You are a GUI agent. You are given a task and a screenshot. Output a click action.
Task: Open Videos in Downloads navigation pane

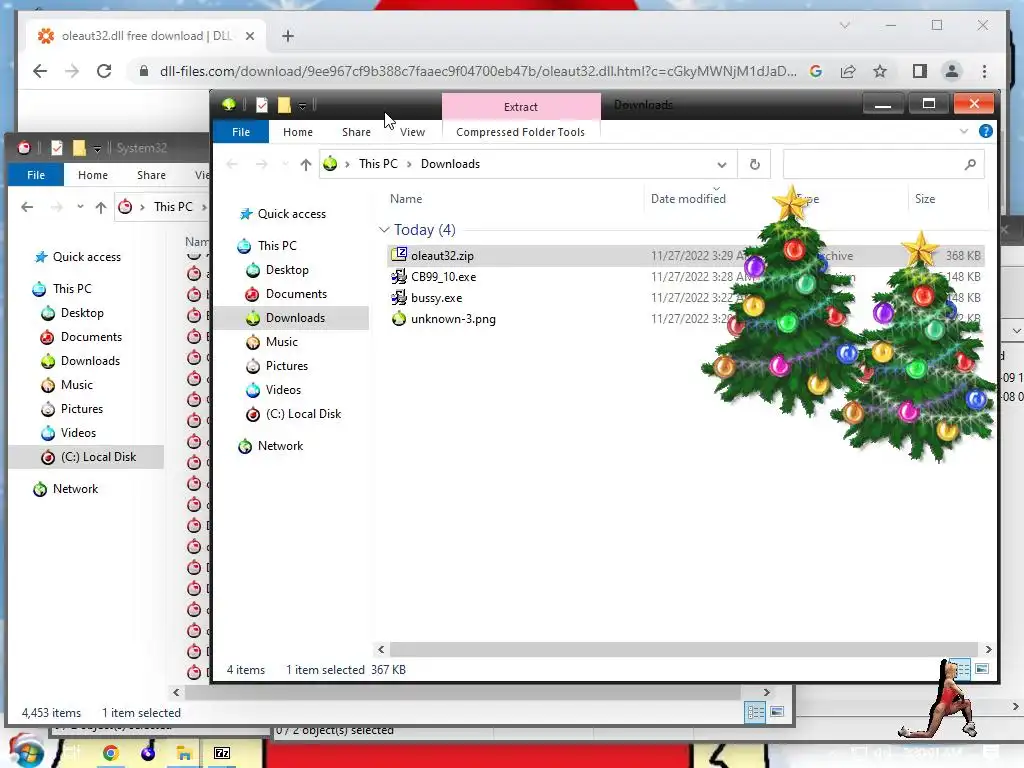click(x=274, y=391)
